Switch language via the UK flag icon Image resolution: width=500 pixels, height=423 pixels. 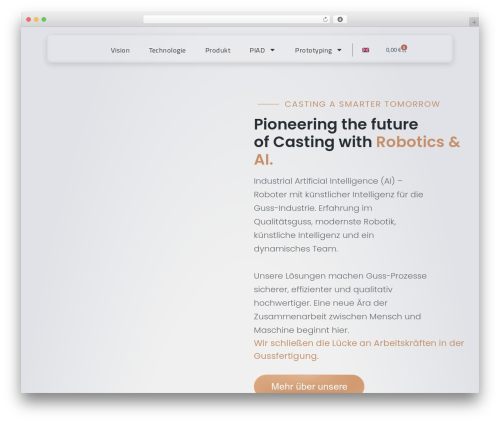click(365, 50)
